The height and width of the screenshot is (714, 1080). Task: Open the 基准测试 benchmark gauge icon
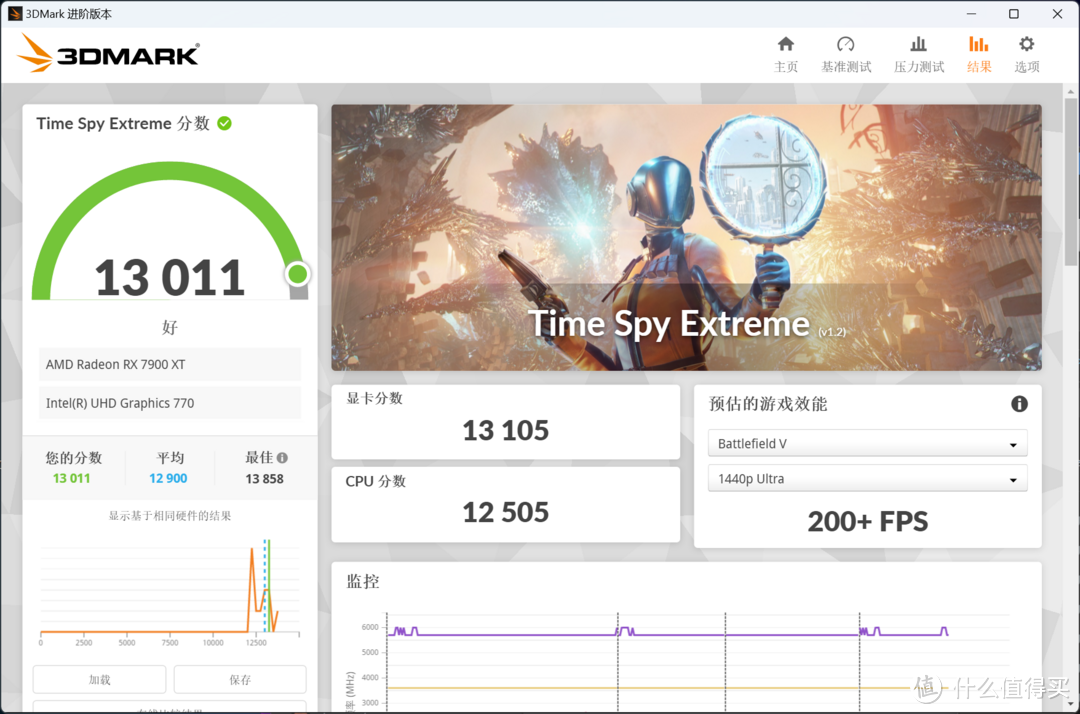[846, 45]
